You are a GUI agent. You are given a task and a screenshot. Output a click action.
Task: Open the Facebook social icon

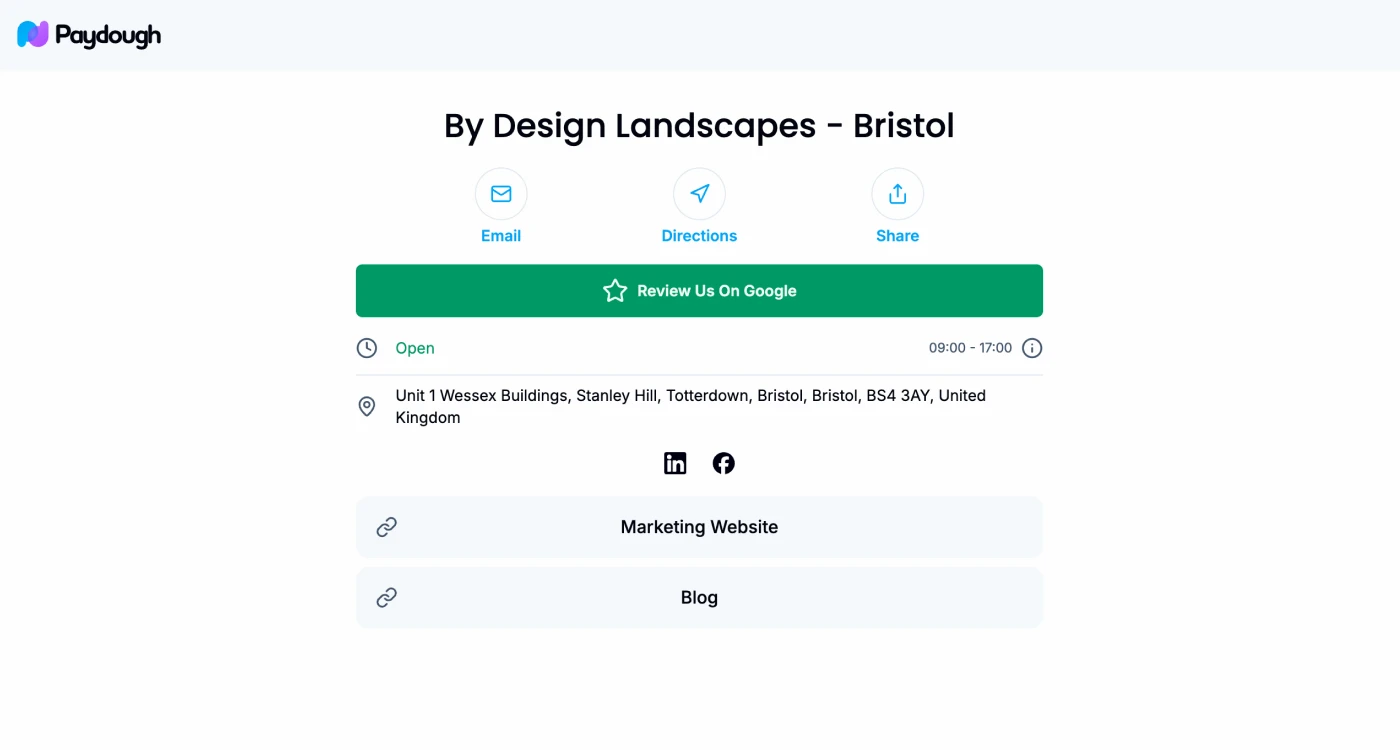(x=723, y=463)
